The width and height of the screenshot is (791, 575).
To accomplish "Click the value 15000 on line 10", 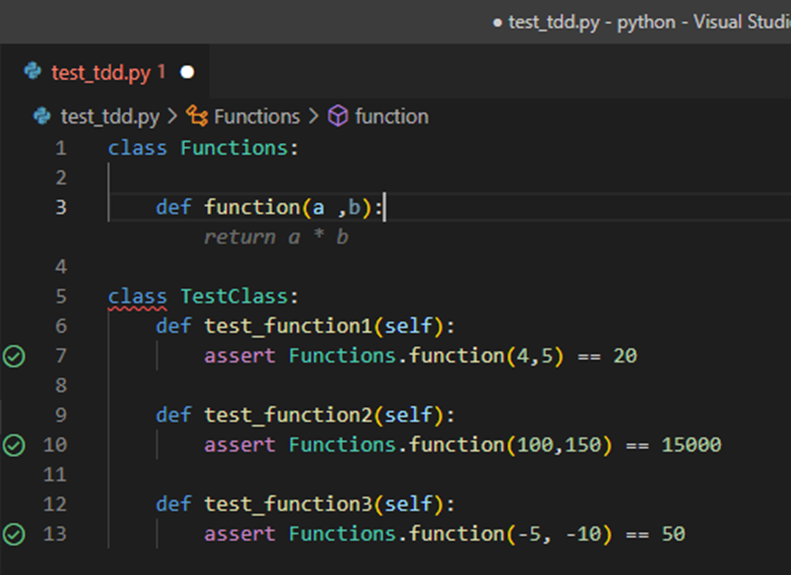I will (x=692, y=445).
